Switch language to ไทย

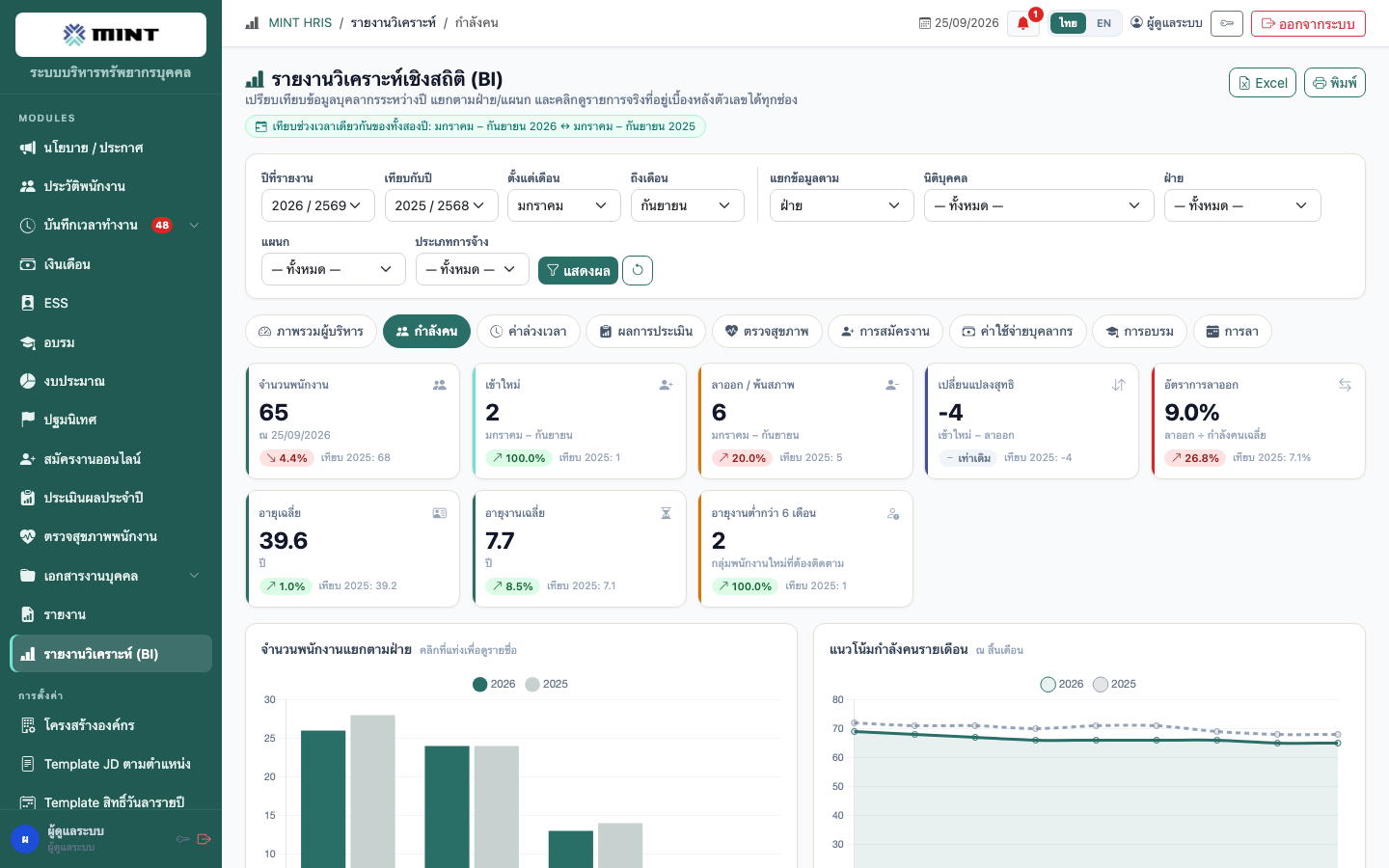(1068, 23)
